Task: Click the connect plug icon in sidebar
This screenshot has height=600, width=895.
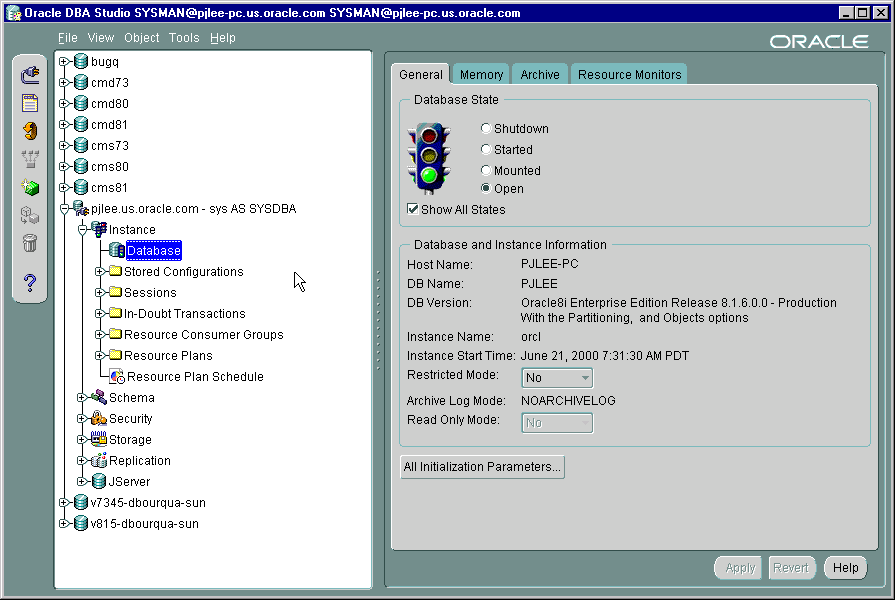Action: point(30,75)
